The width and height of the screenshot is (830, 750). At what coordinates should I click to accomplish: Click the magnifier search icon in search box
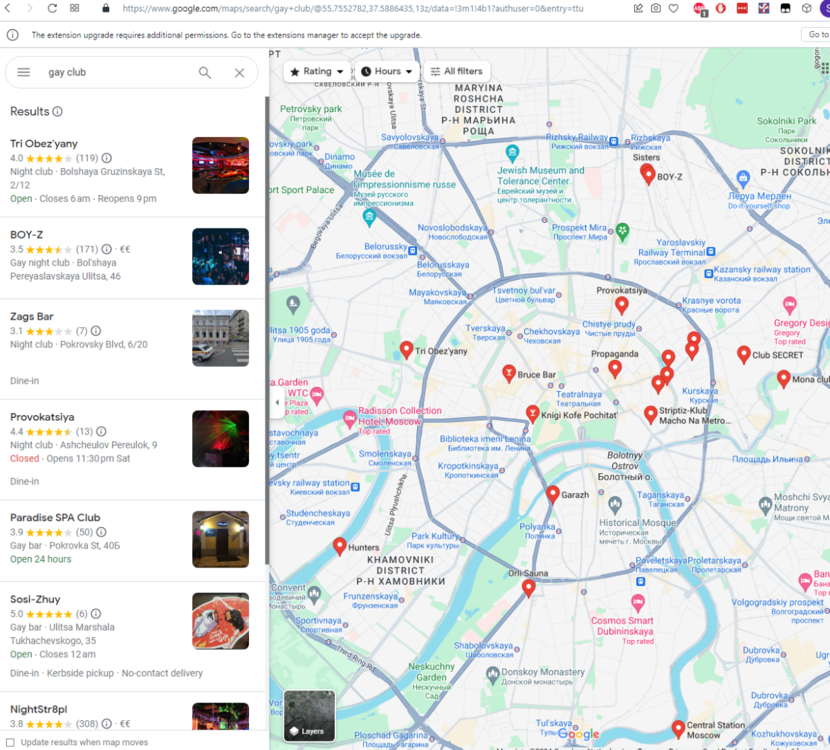205,73
